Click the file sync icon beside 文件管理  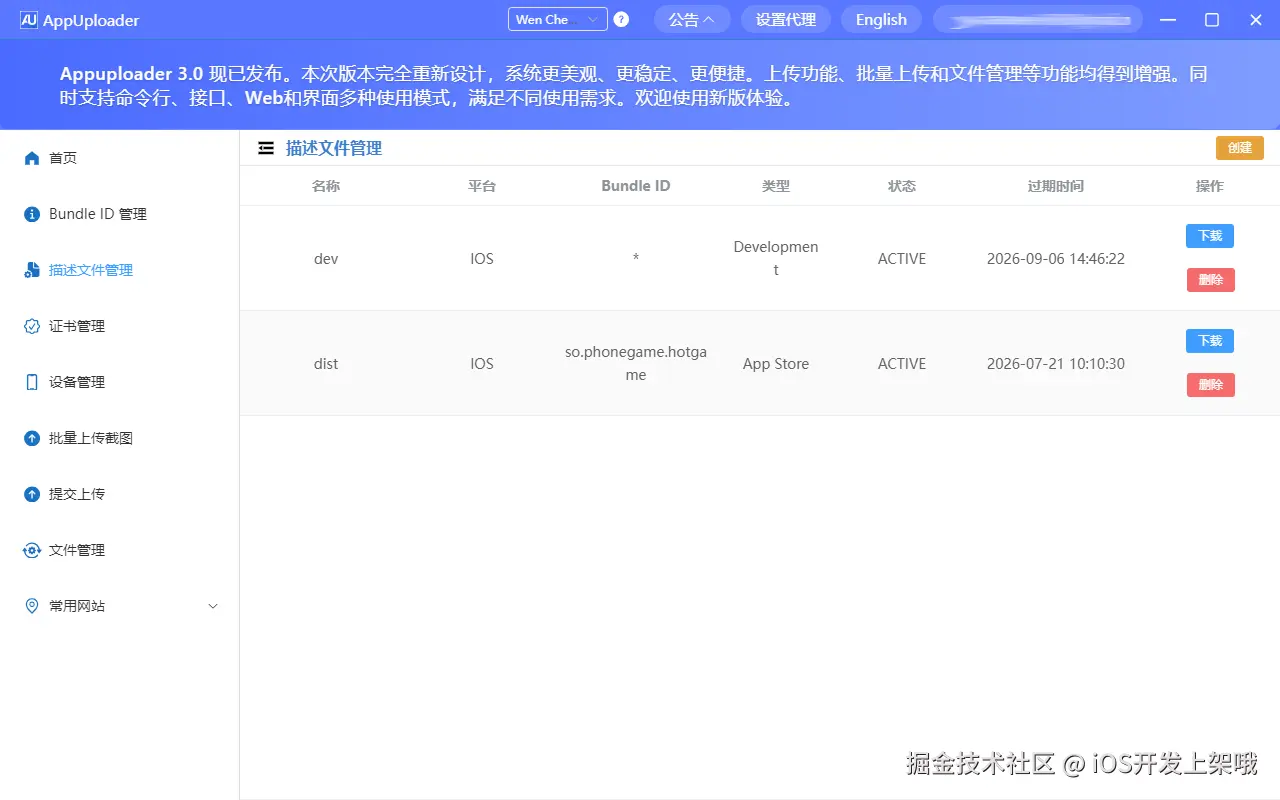coord(32,550)
